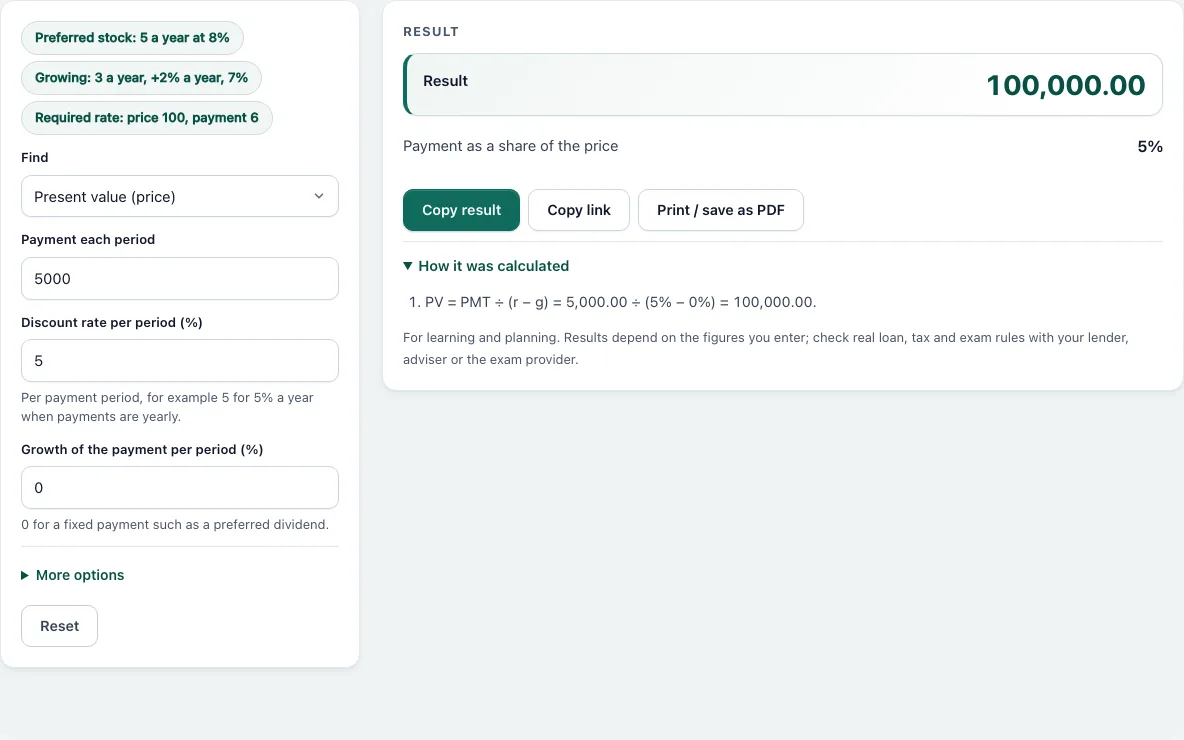Screen dimensions: 1184x740
Task: Reset the calculator inputs
Action: click(60, 626)
